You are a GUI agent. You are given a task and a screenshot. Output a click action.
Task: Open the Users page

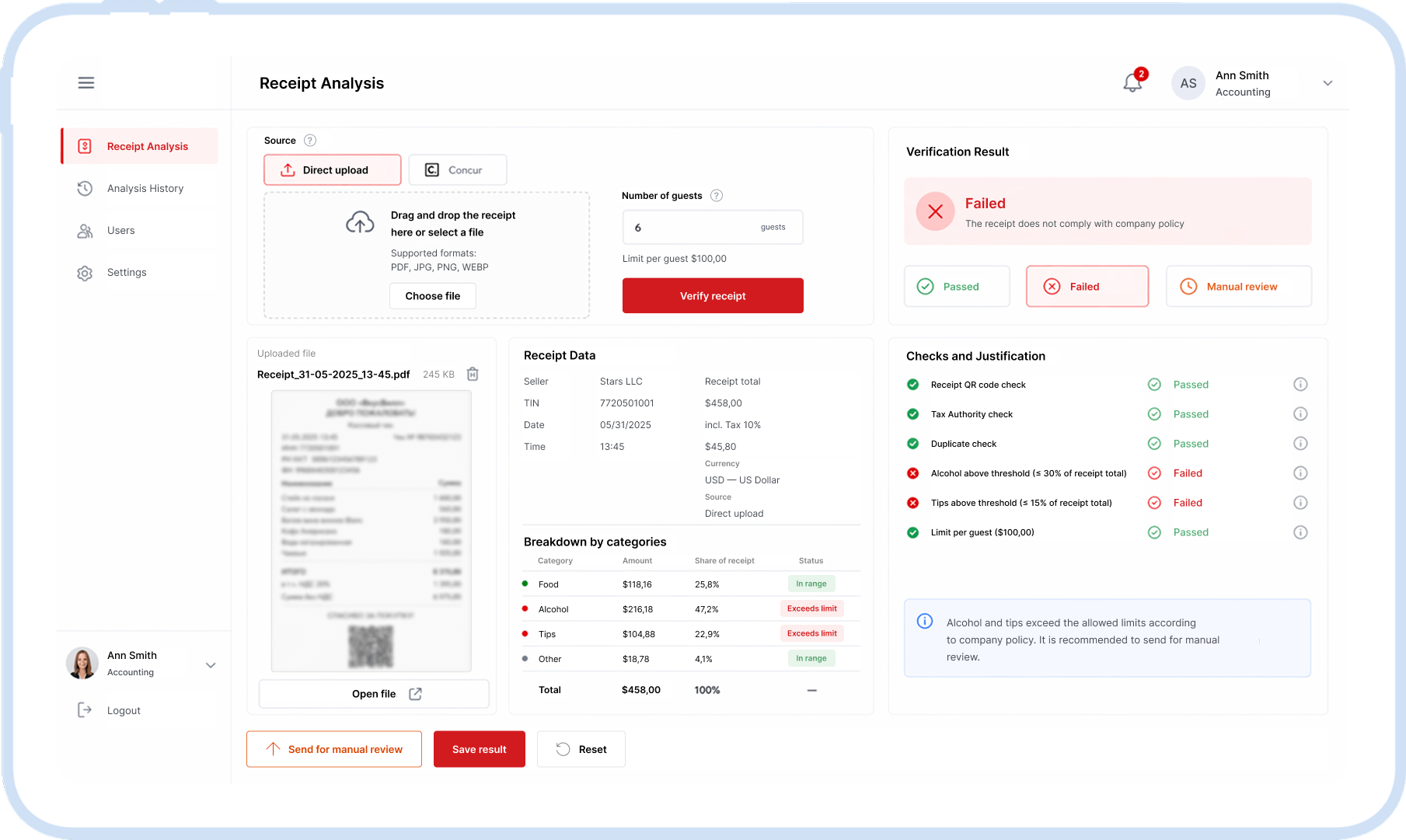[106, 231]
